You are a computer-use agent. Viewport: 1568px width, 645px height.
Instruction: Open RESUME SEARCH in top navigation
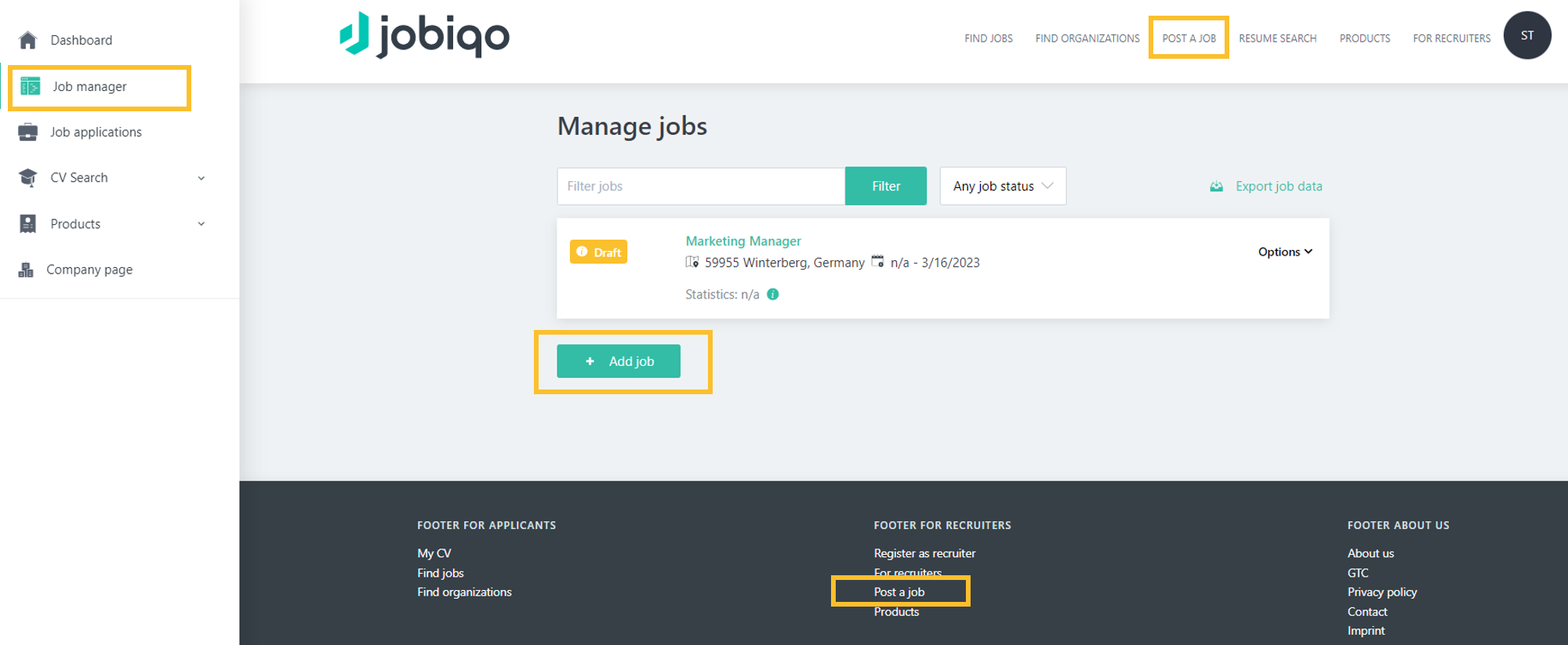pos(1277,38)
